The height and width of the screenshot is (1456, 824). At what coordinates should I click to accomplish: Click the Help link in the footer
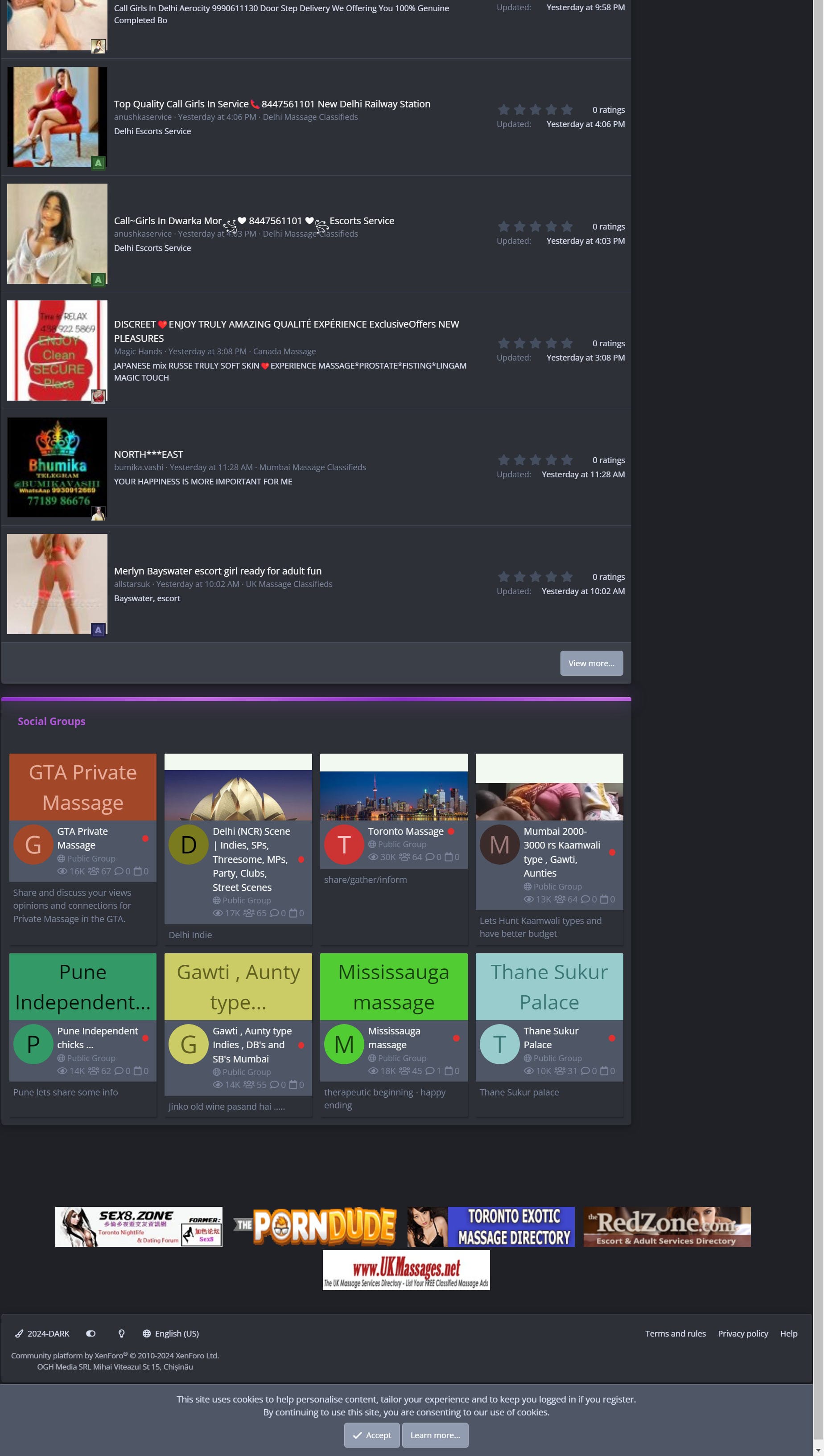[788, 1333]
